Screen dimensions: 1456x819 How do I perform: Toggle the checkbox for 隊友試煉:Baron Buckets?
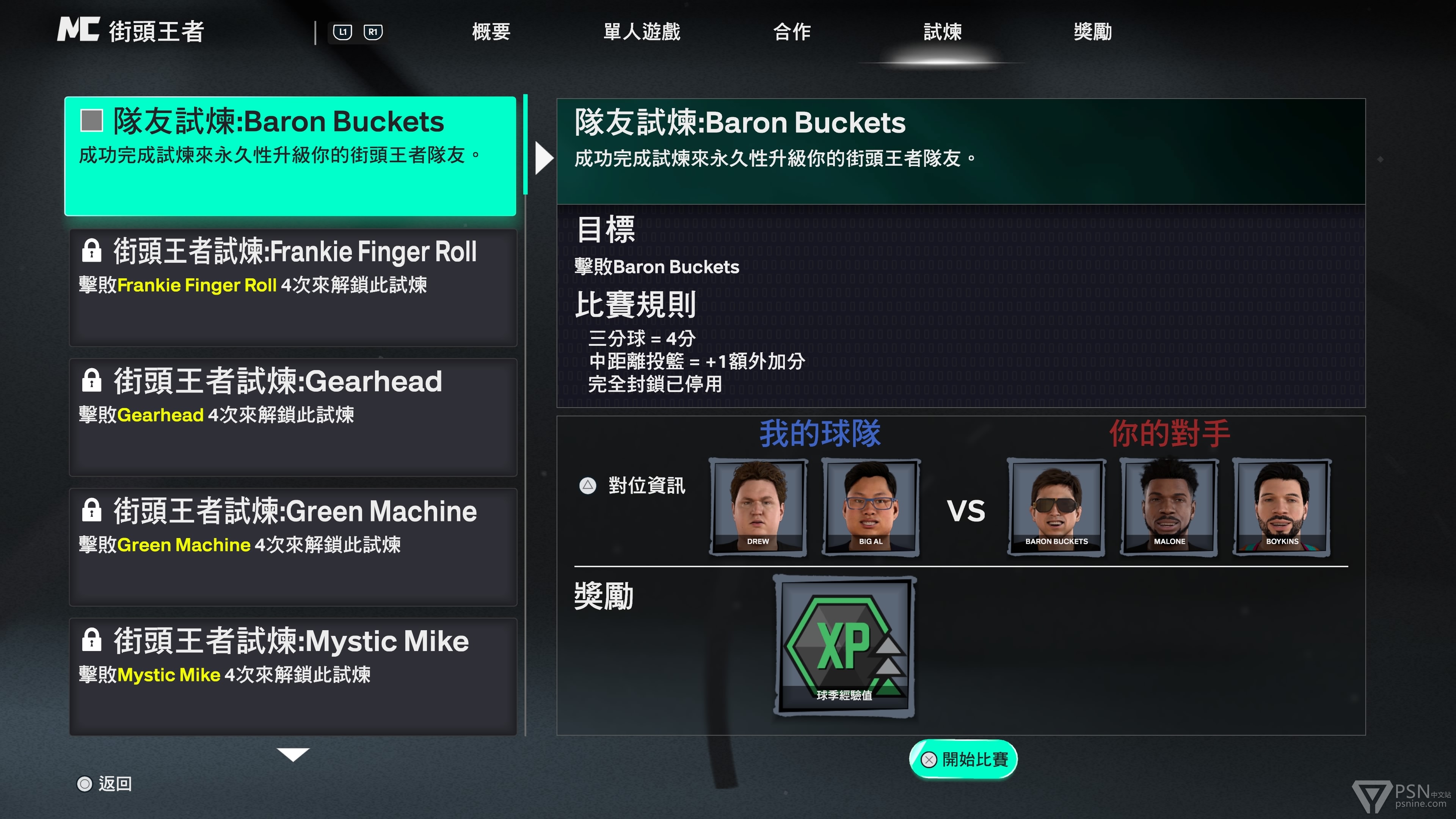(x=91, y=121)
